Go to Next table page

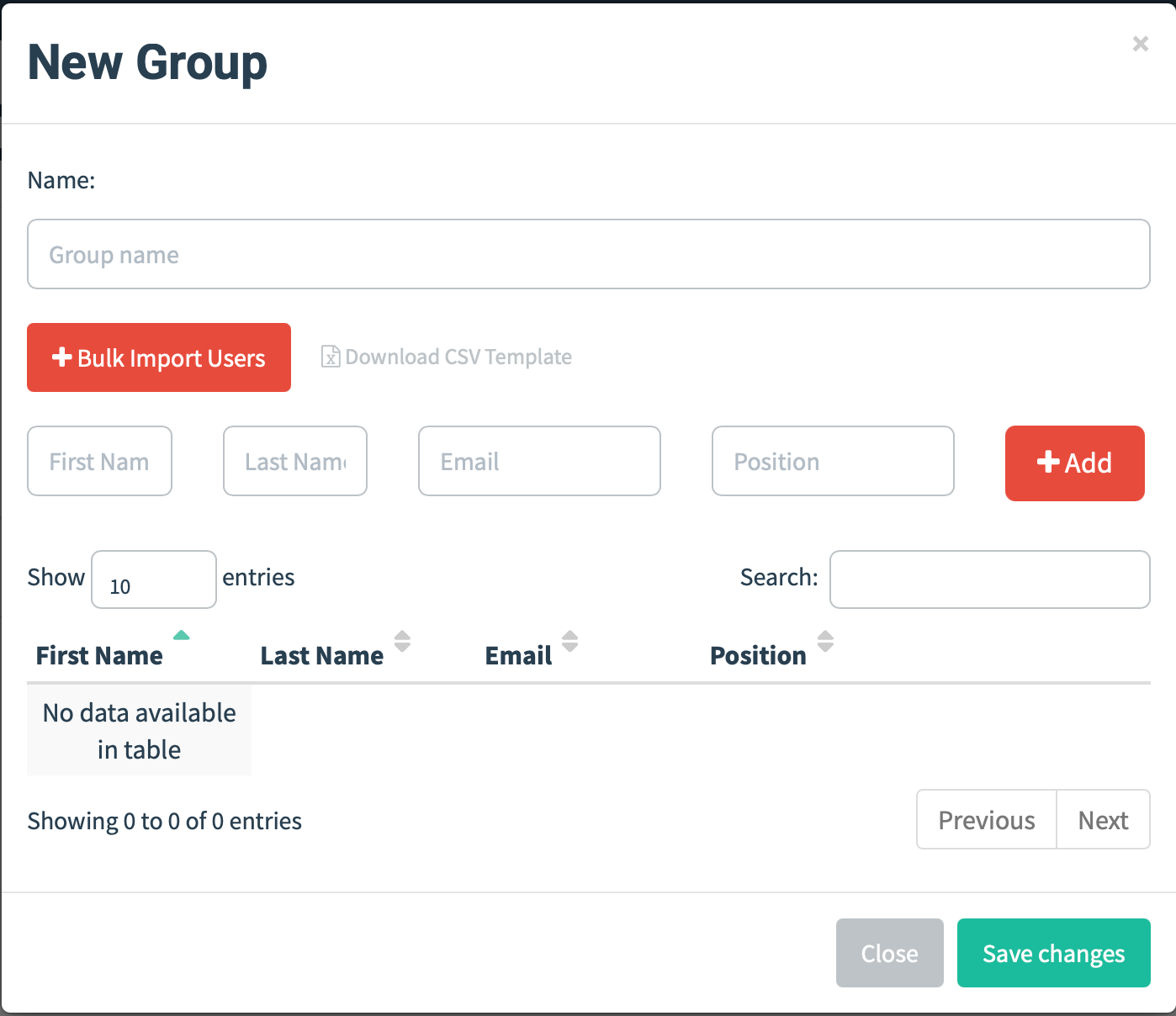point(1103,820)
